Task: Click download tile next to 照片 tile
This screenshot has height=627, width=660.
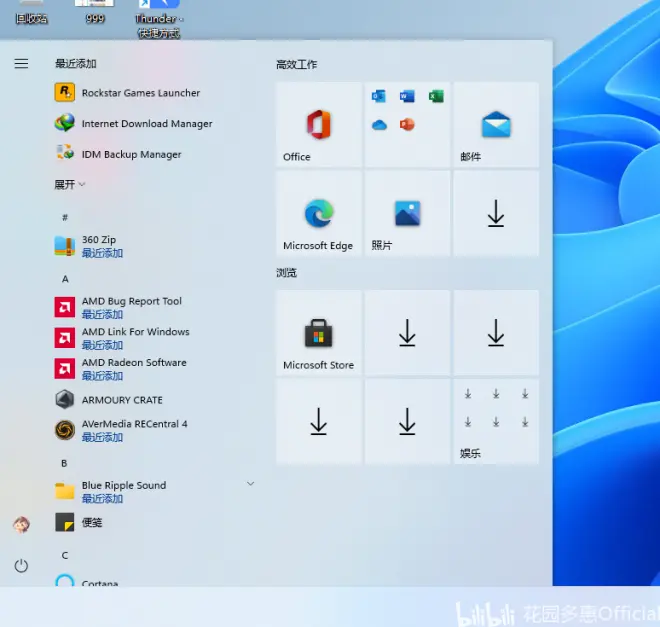Action: [x=496, y=213]
